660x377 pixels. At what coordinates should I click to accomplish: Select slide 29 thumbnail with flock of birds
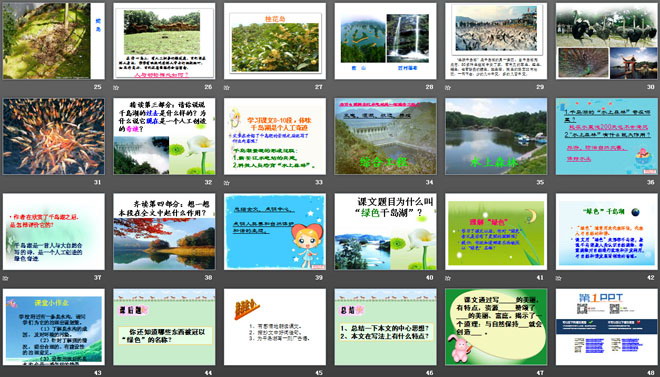click(x=496, y=41)
